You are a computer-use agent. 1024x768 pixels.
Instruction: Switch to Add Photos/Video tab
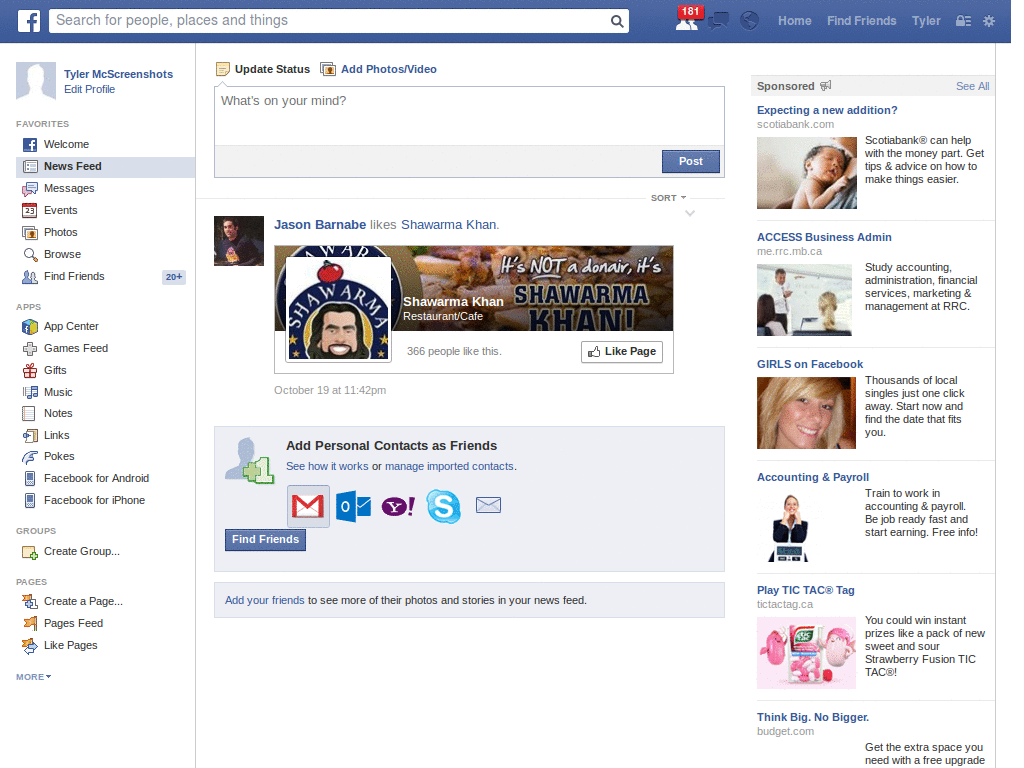pos(379,69)
